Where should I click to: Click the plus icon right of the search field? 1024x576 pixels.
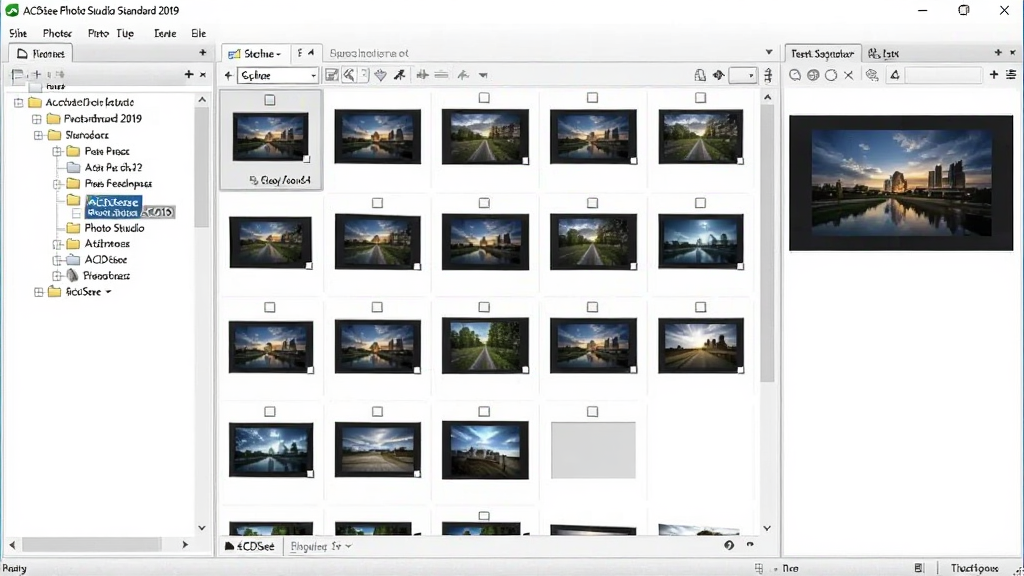994,75
